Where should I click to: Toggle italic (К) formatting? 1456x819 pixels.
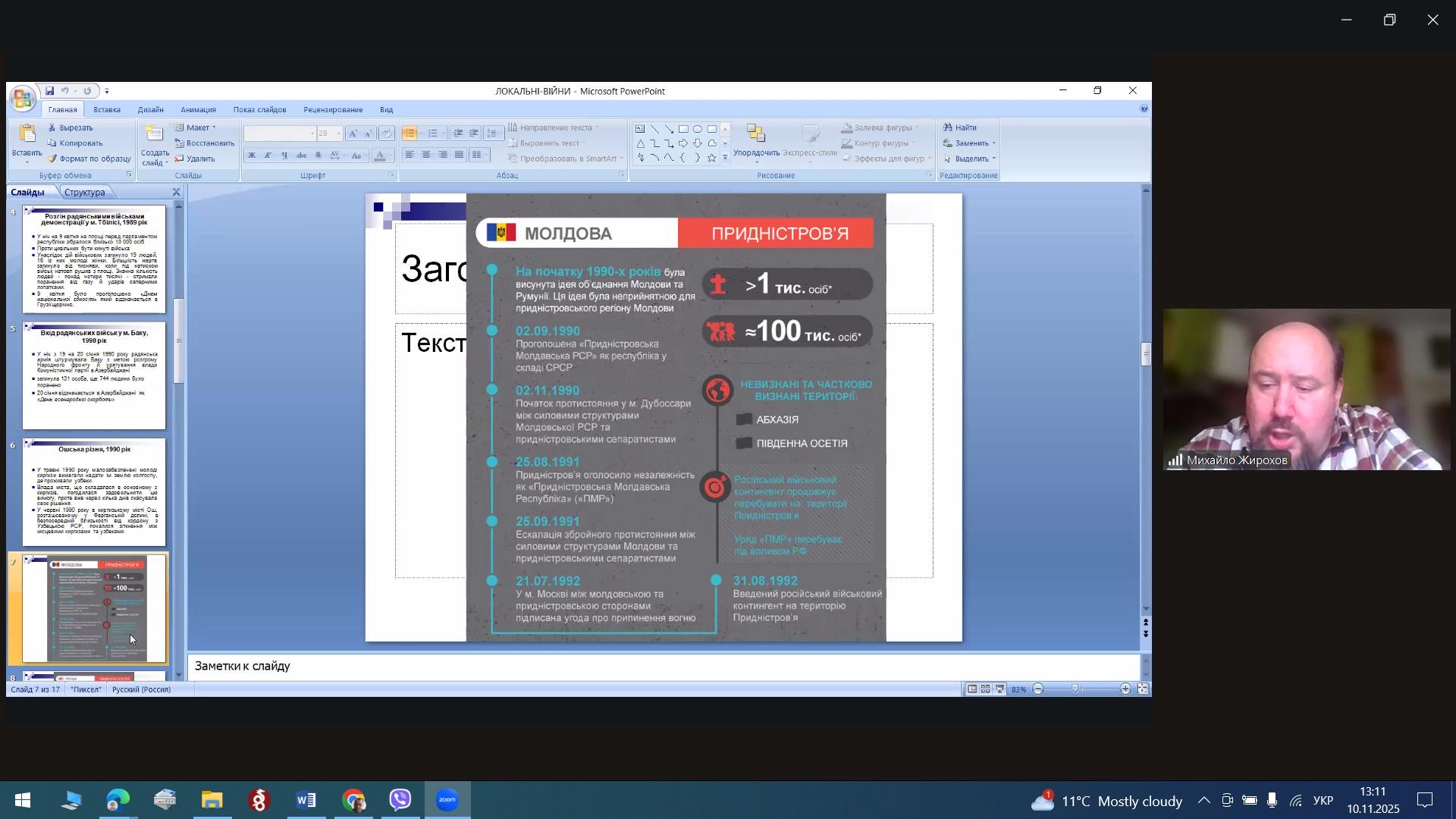point(268,155)
